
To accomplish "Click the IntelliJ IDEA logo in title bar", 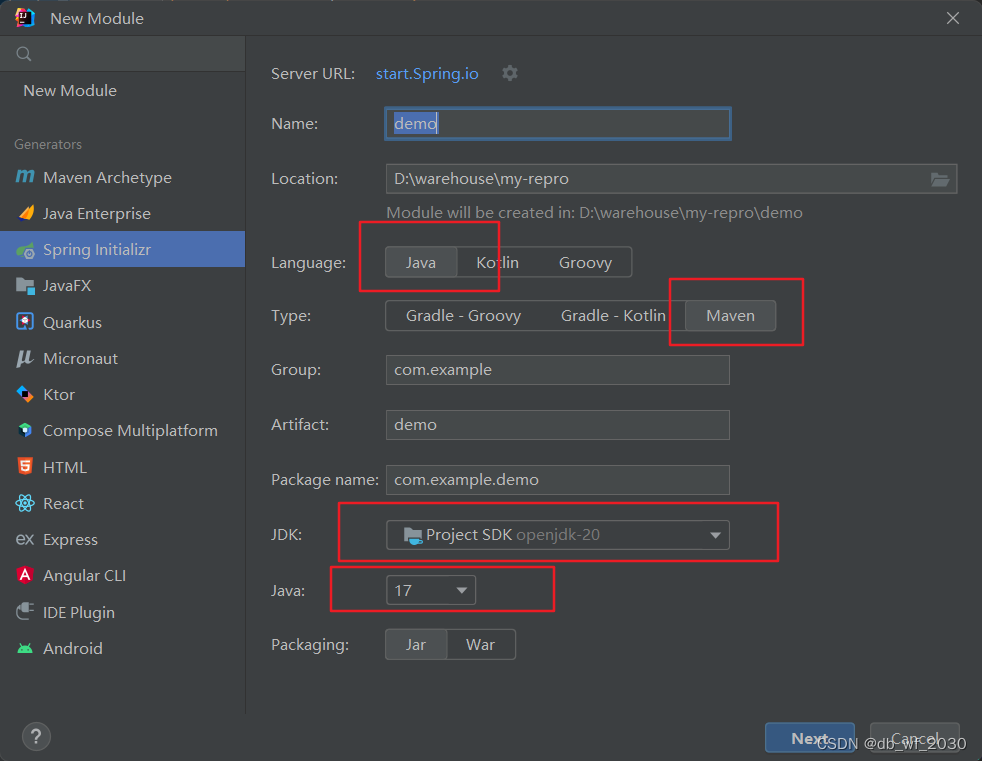I will point(25,18).
